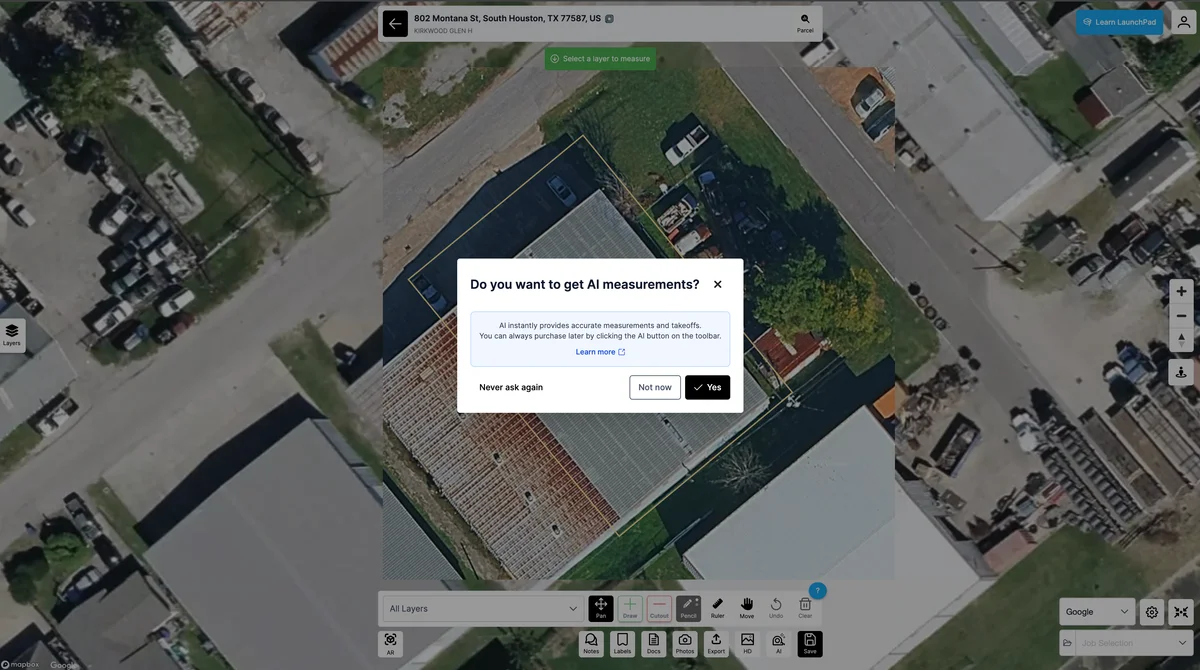This screenshot has height=670, width=1200.
Task: Select the Ruler measurement tool
Action: (x=717, y=606)
